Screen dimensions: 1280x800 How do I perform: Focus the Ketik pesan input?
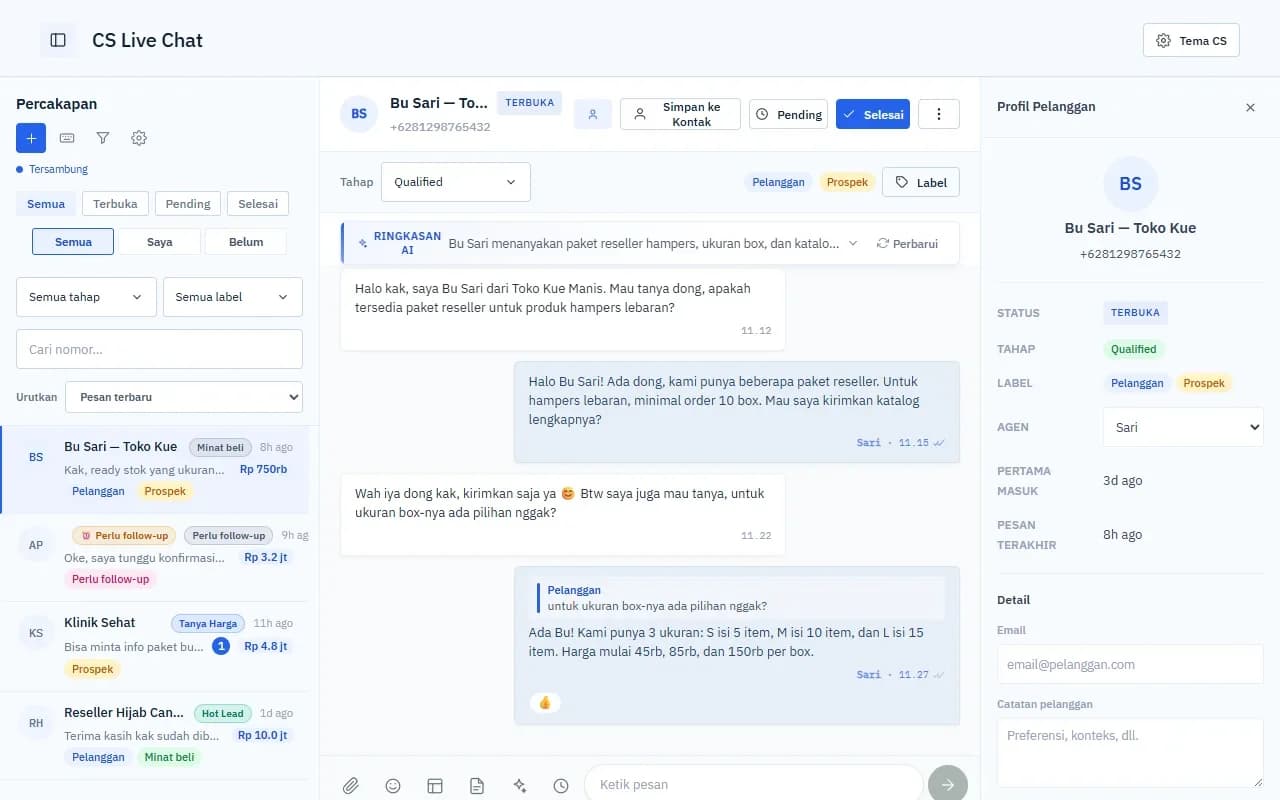(x=753, y=785)
